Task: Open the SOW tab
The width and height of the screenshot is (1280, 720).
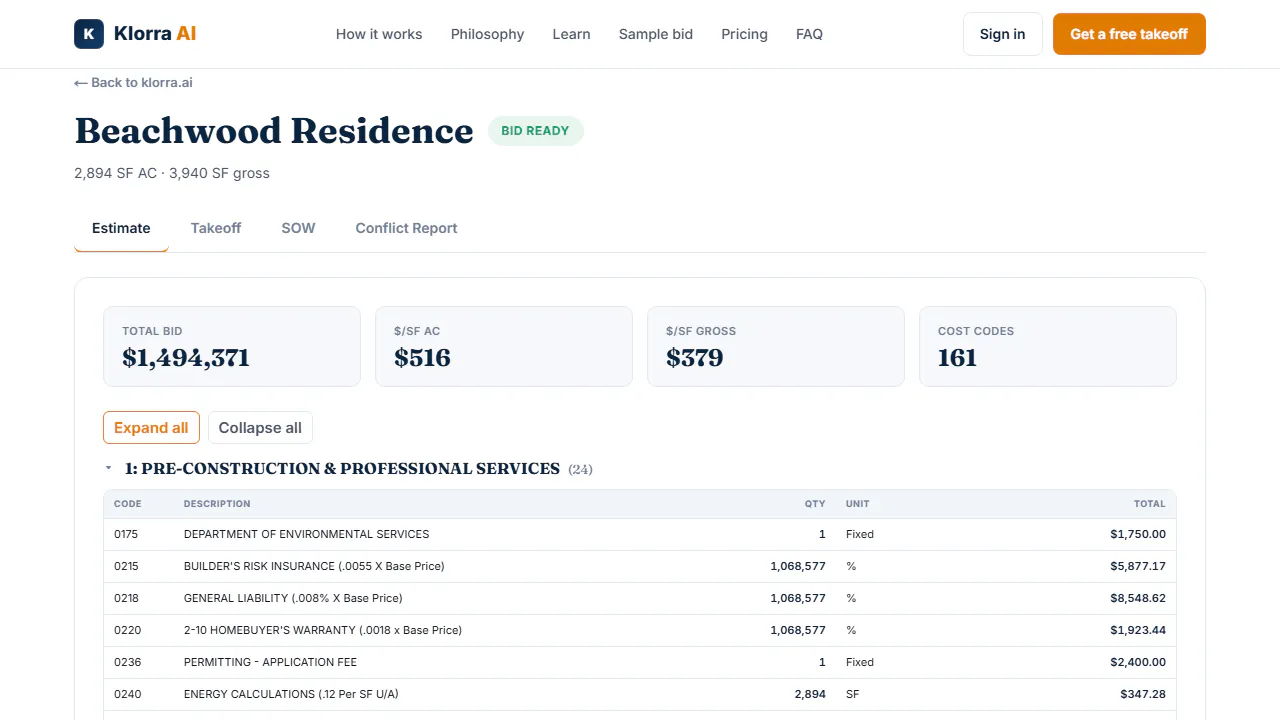Action: click(x=298, y=228)
